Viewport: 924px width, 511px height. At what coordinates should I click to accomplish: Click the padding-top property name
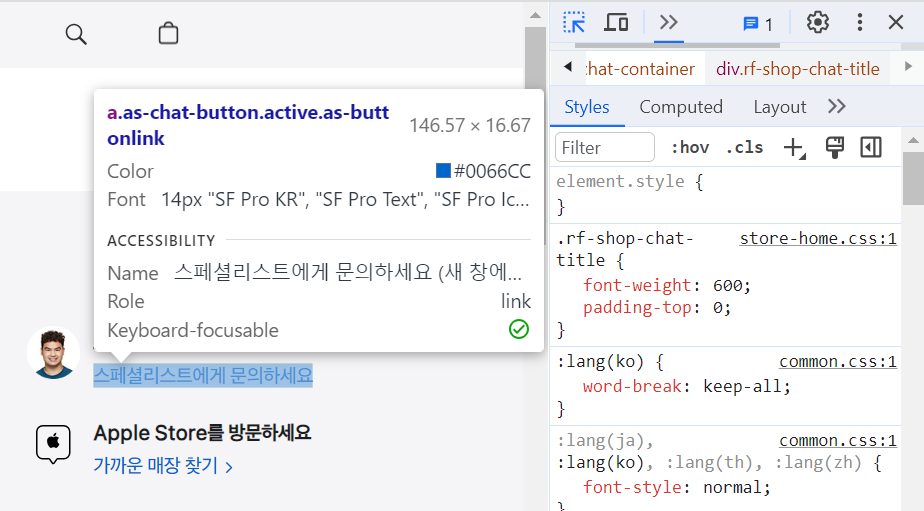point(637,308)
